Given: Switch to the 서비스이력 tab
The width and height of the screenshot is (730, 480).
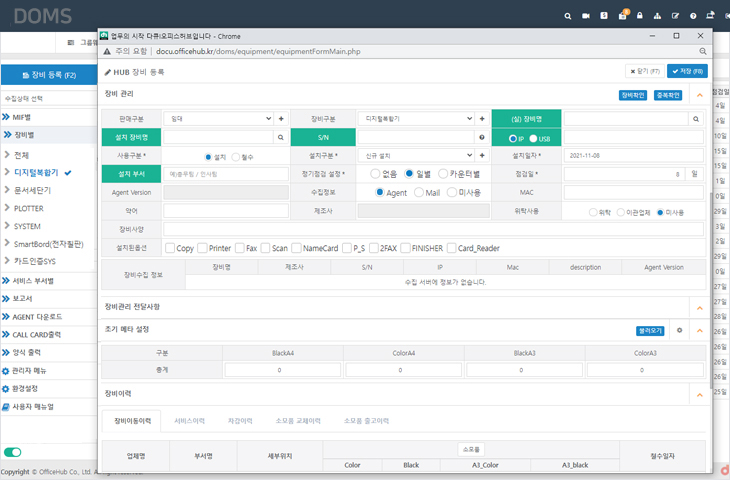Looking at the screenshot, I should [189, 421].
